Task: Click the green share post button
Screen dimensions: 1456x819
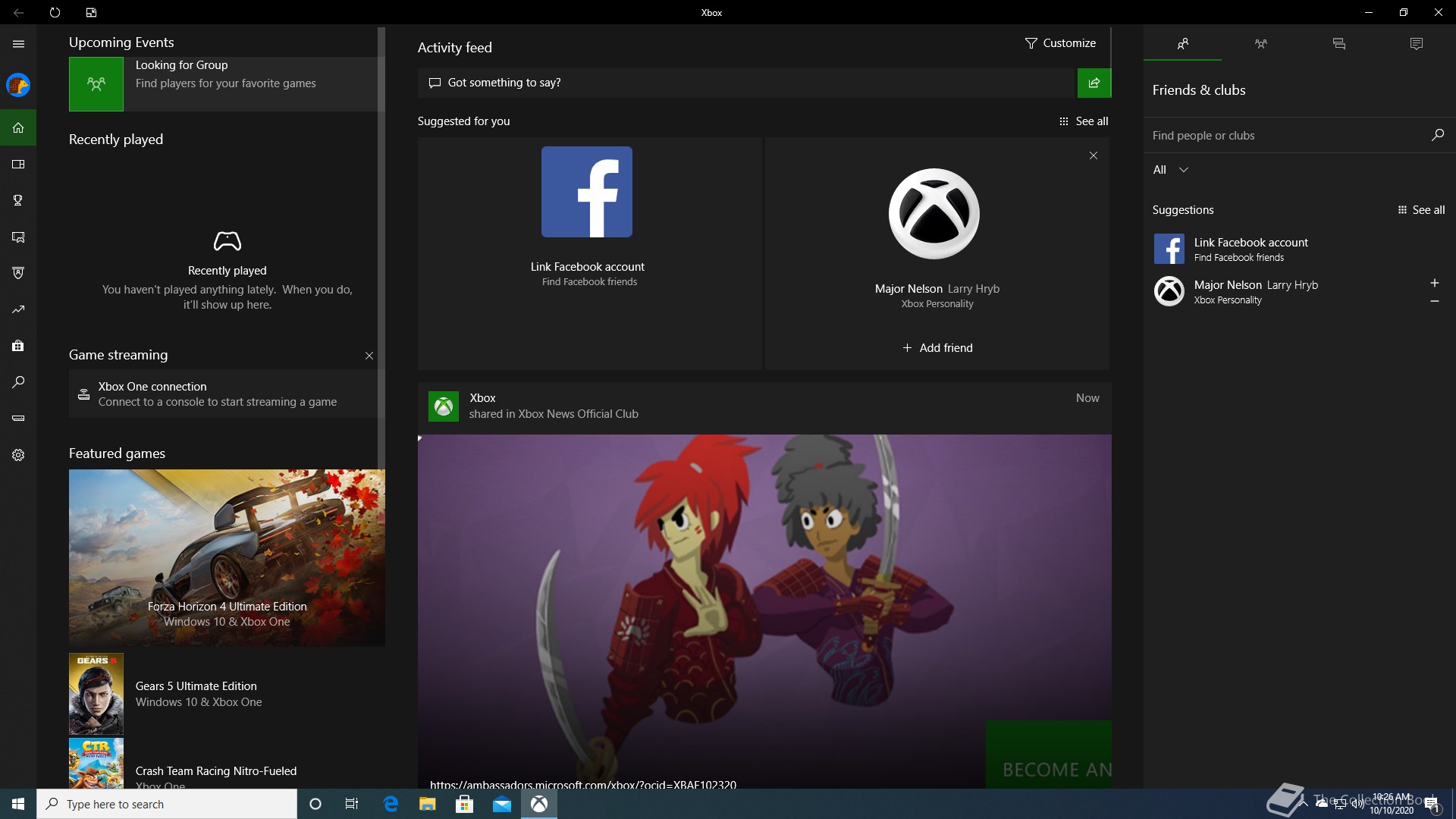Action: [1094, 83]
